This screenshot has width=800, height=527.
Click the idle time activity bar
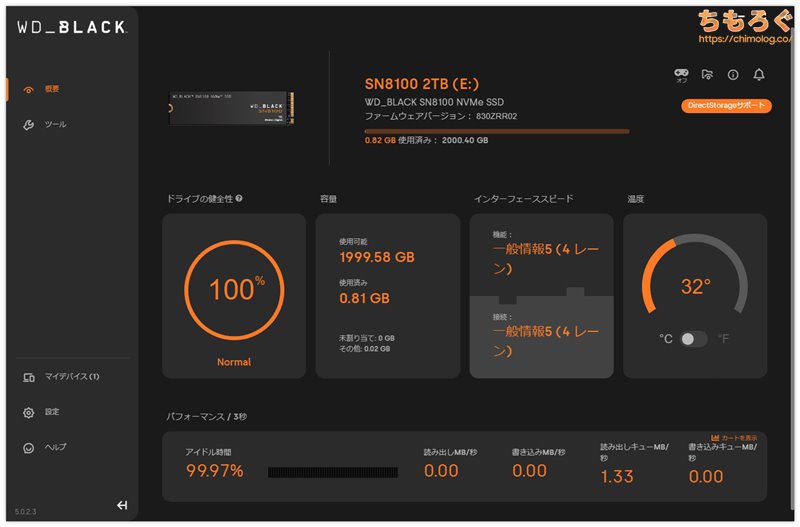(333, 472)
